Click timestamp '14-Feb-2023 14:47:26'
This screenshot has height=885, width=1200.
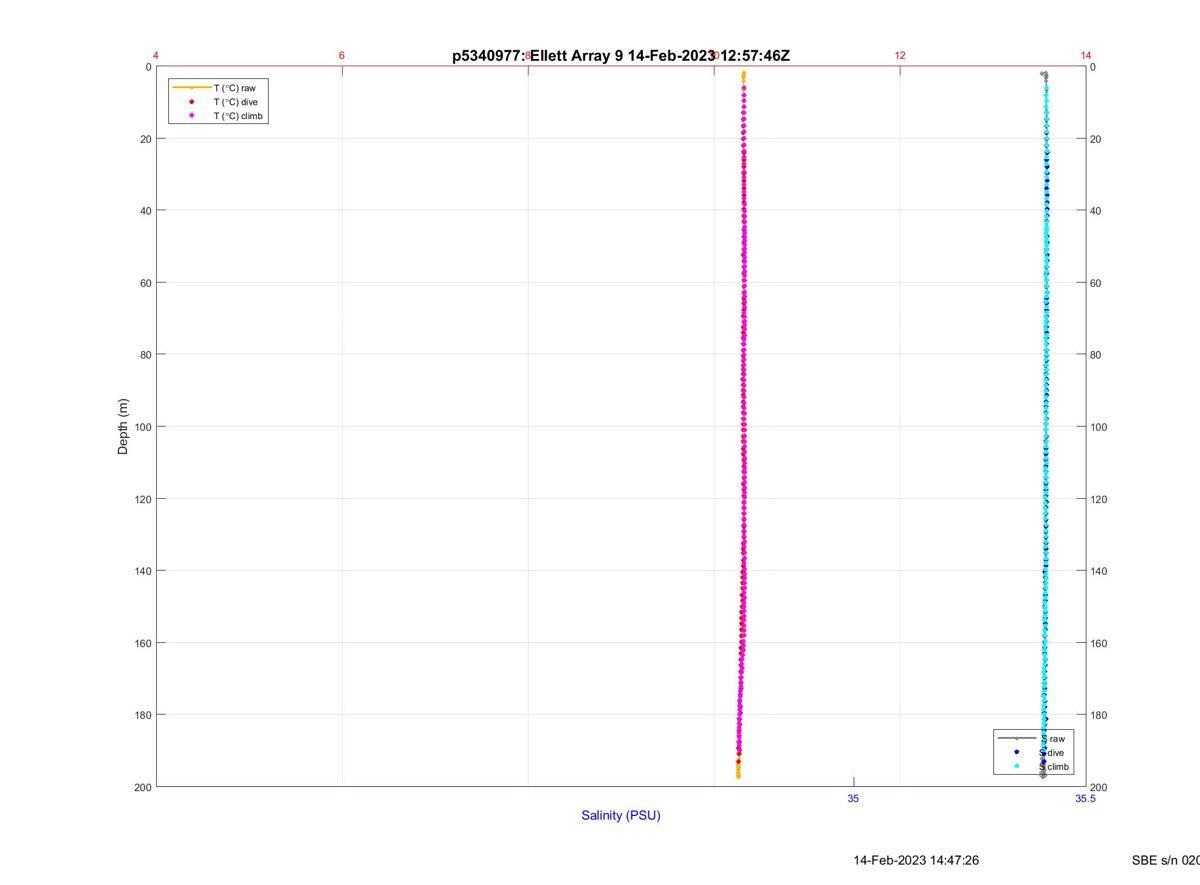pos(916,860)
